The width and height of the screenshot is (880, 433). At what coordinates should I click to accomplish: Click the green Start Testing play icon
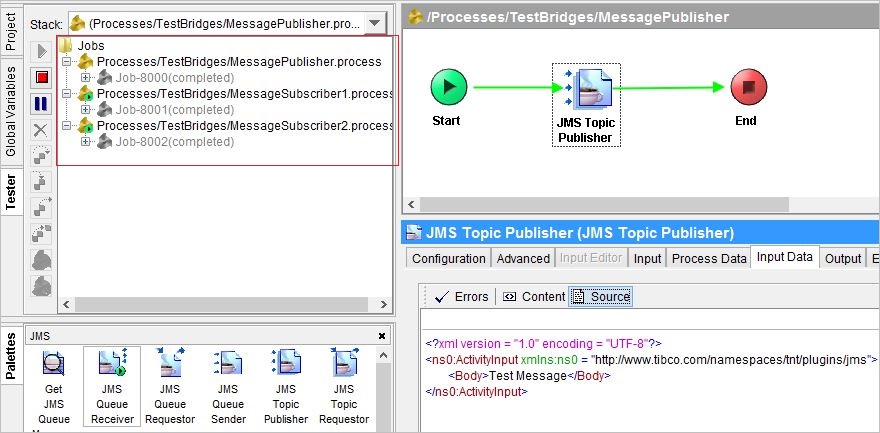click(42, 51)
